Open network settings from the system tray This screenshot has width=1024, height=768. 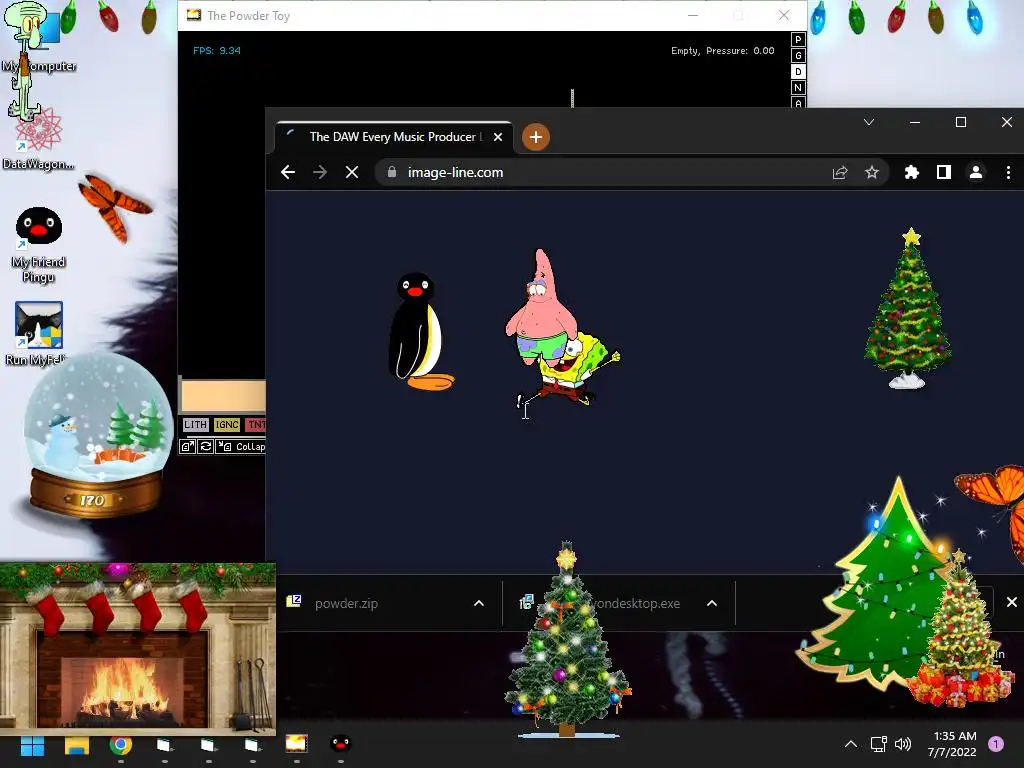(878, 744)
